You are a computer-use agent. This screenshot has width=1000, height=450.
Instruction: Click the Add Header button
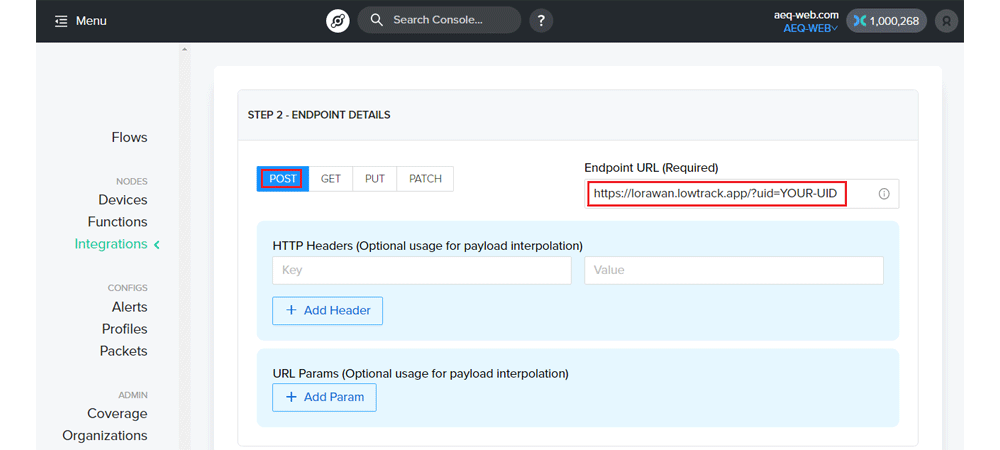pos(328,310)
